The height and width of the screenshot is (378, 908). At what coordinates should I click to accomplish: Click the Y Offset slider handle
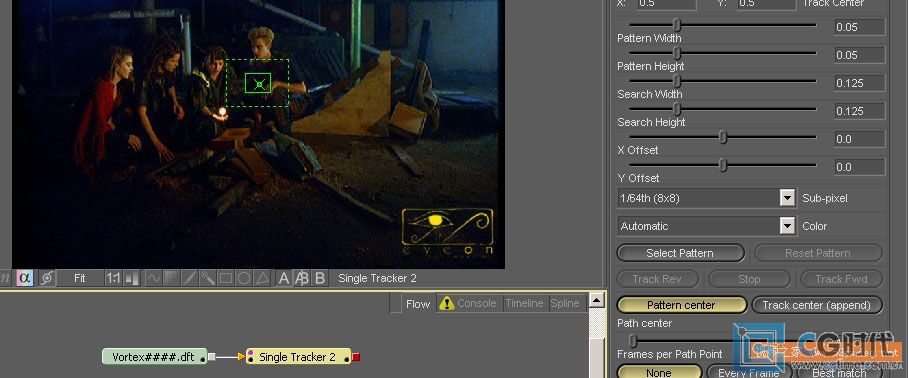(x=723, y=165)
